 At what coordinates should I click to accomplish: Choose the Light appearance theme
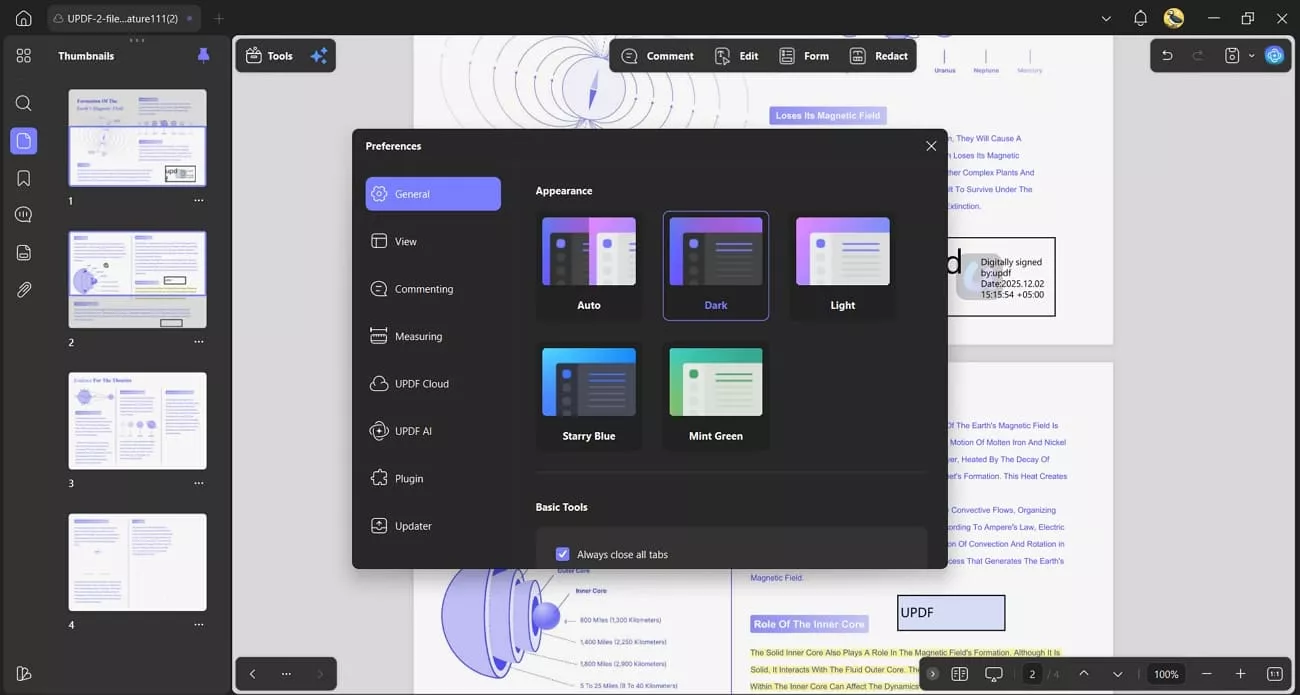pyautogui.click(x=843, y=265)
